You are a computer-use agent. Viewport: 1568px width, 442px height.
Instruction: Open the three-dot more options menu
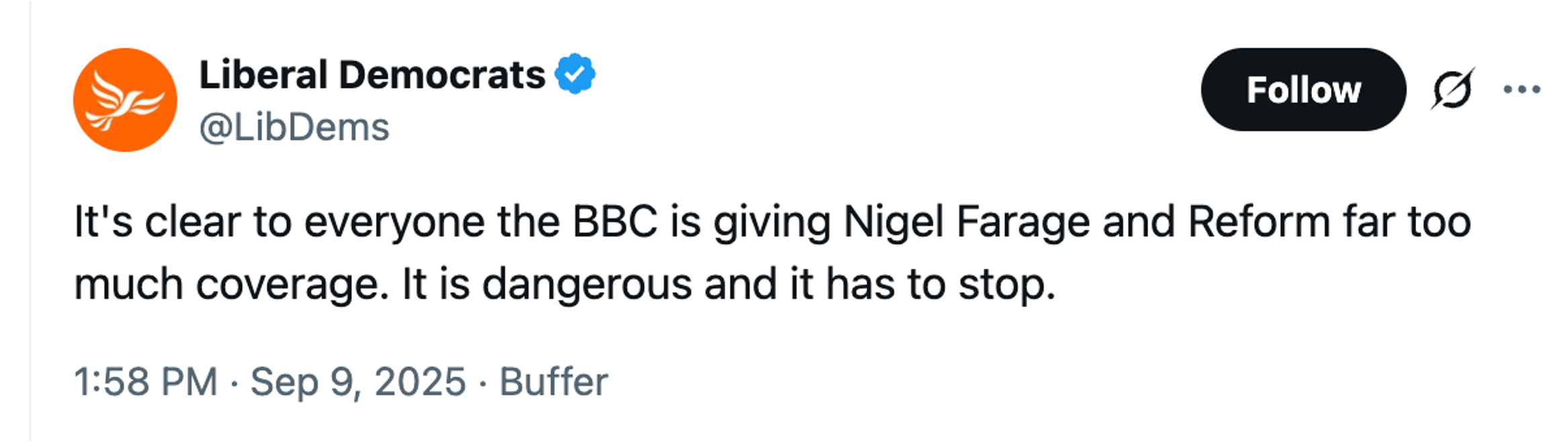coord(1522,89)
